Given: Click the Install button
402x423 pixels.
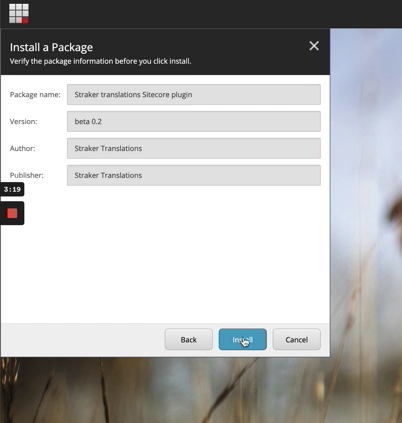Looking at the screenshot, I should (x=243, y=339).
